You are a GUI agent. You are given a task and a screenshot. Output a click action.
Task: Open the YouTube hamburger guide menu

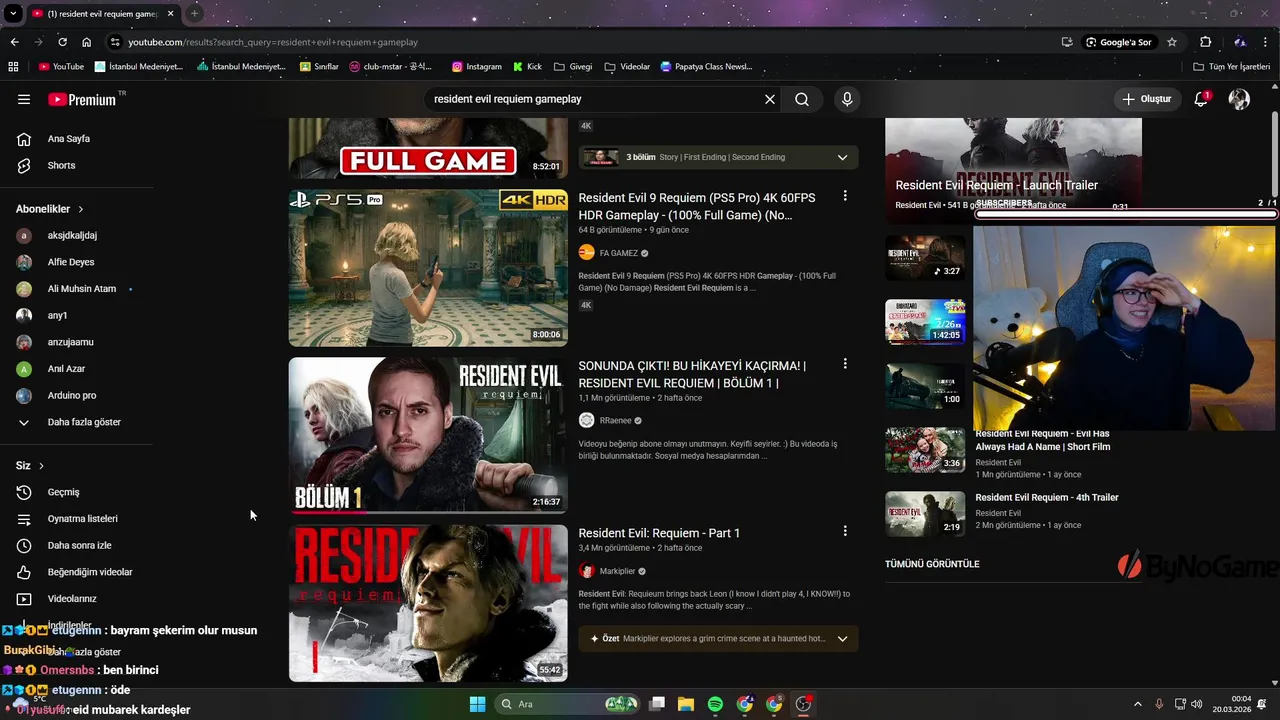point(24,99)
